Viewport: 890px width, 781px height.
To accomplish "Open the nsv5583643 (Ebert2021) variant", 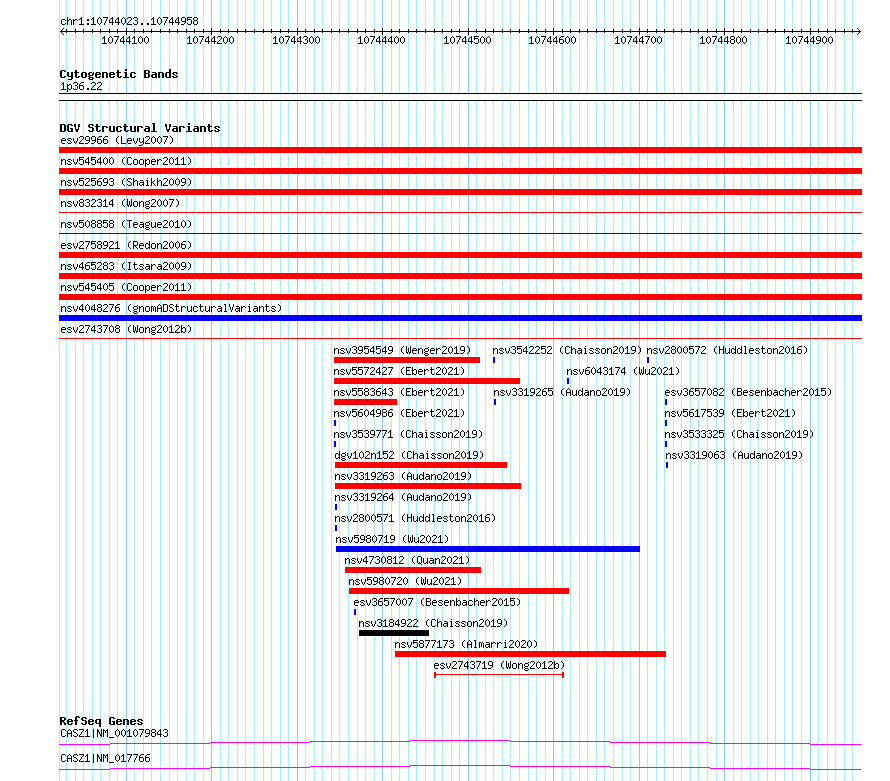I will (399, 392).
